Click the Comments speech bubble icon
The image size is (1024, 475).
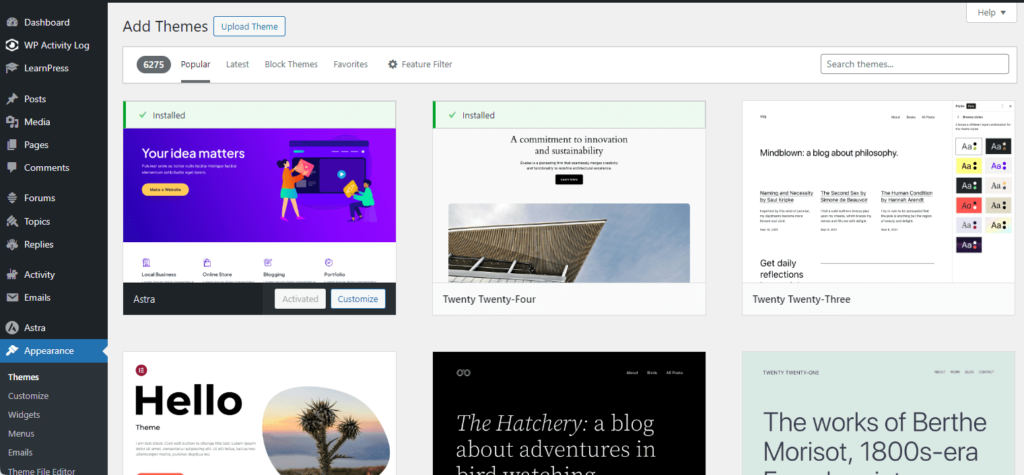click(12, 167)
